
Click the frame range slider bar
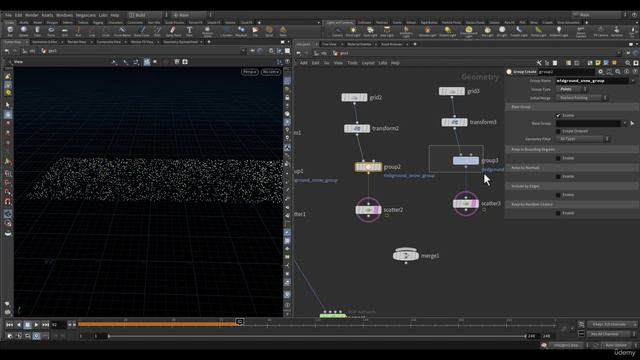pyautogui.click(x=317, y=336)
